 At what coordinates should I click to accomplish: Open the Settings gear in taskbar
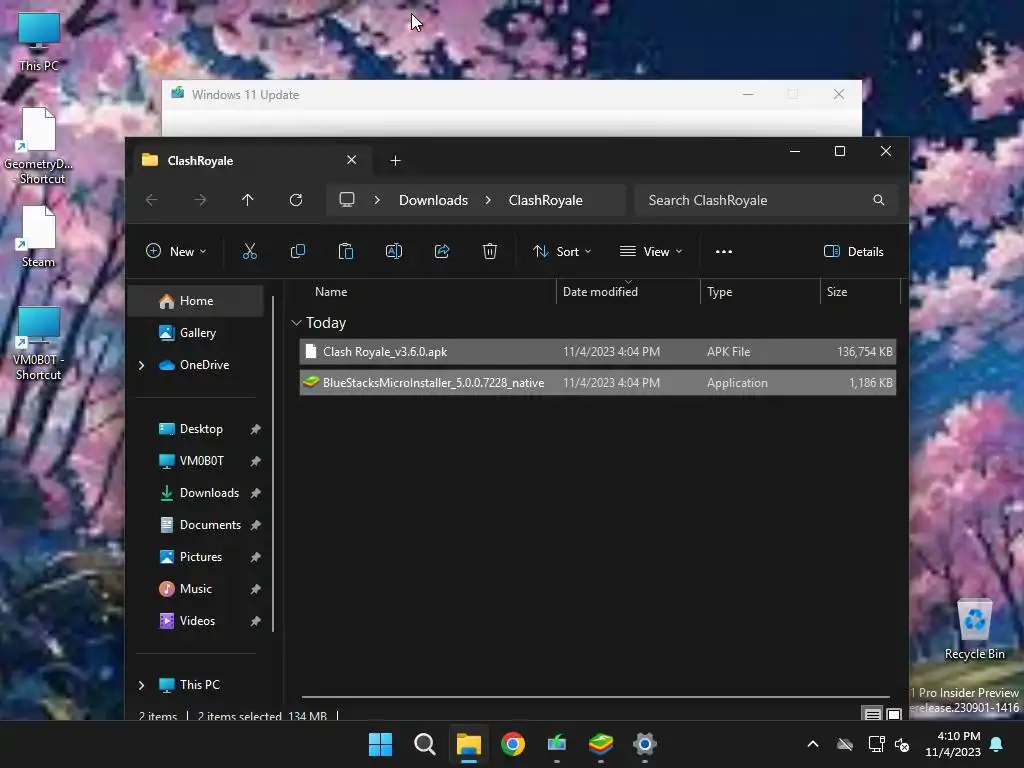click(x=645, y=744)
